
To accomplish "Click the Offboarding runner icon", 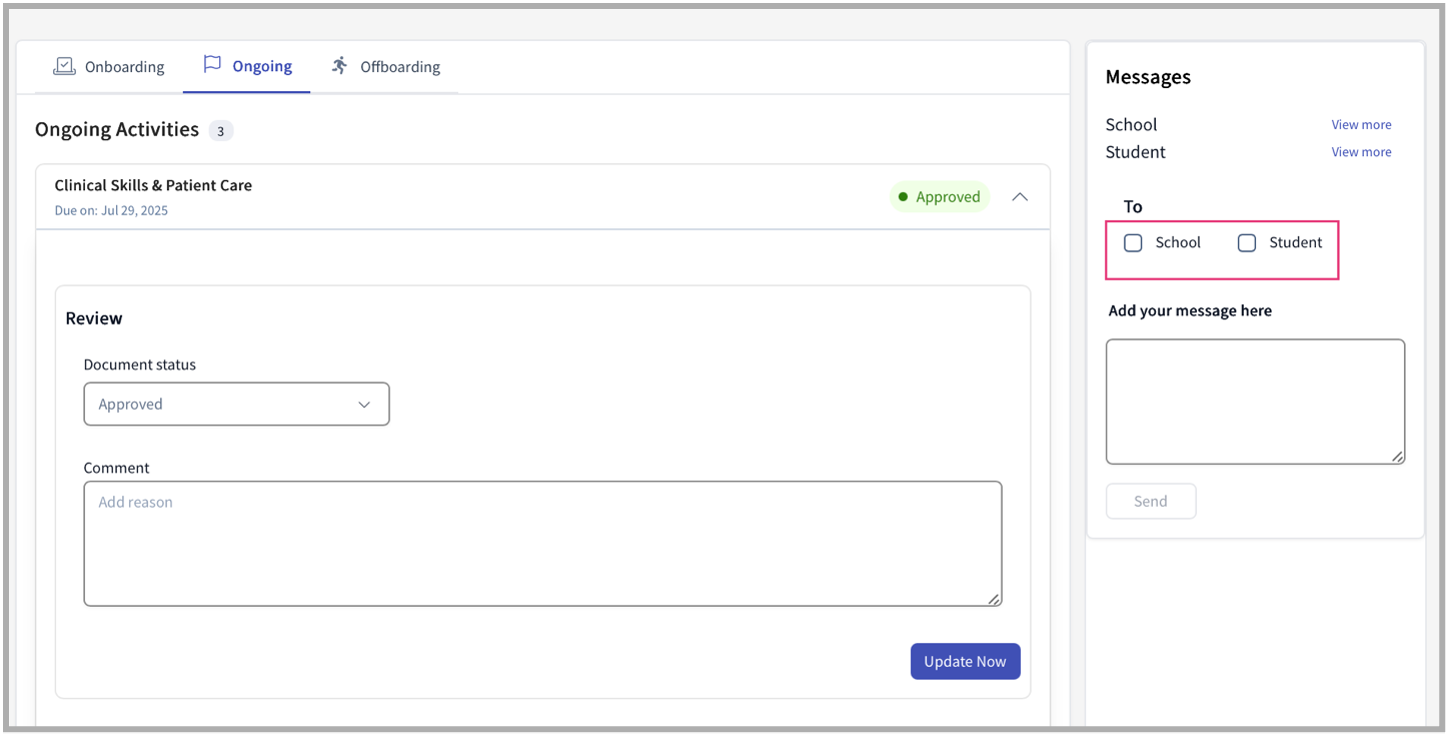I will click(x=338, y=65).
